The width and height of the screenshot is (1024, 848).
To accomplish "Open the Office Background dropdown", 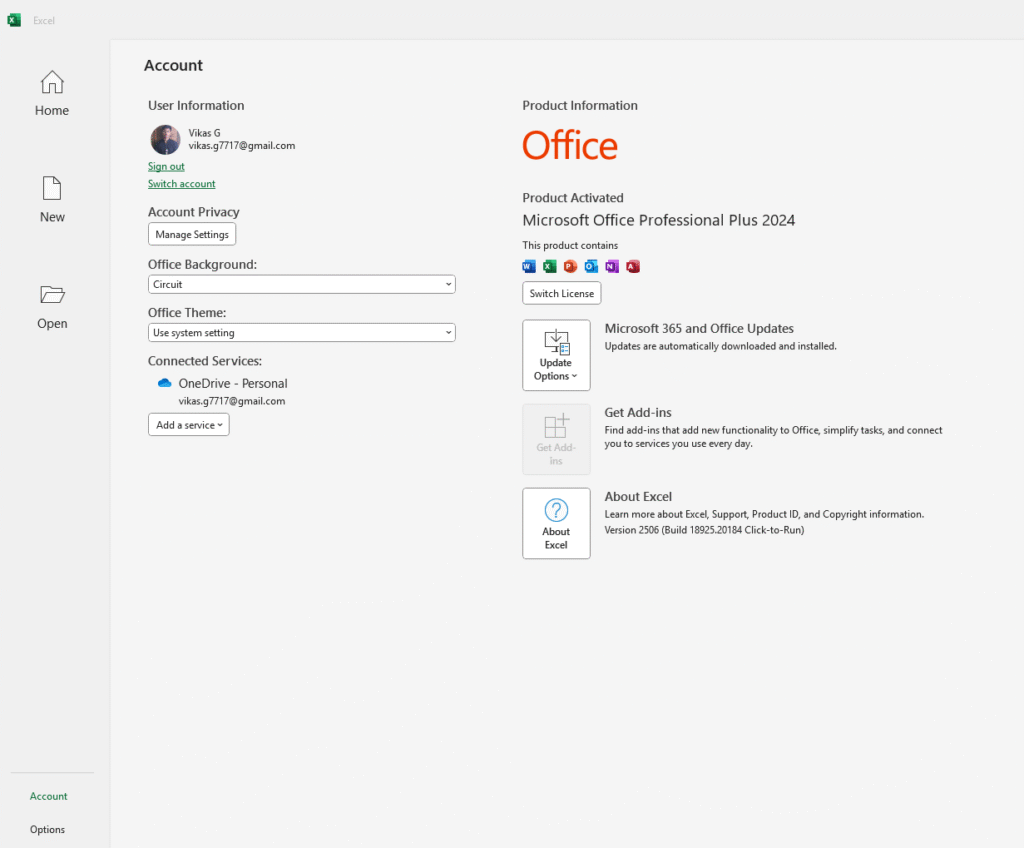I will (302, 284).
